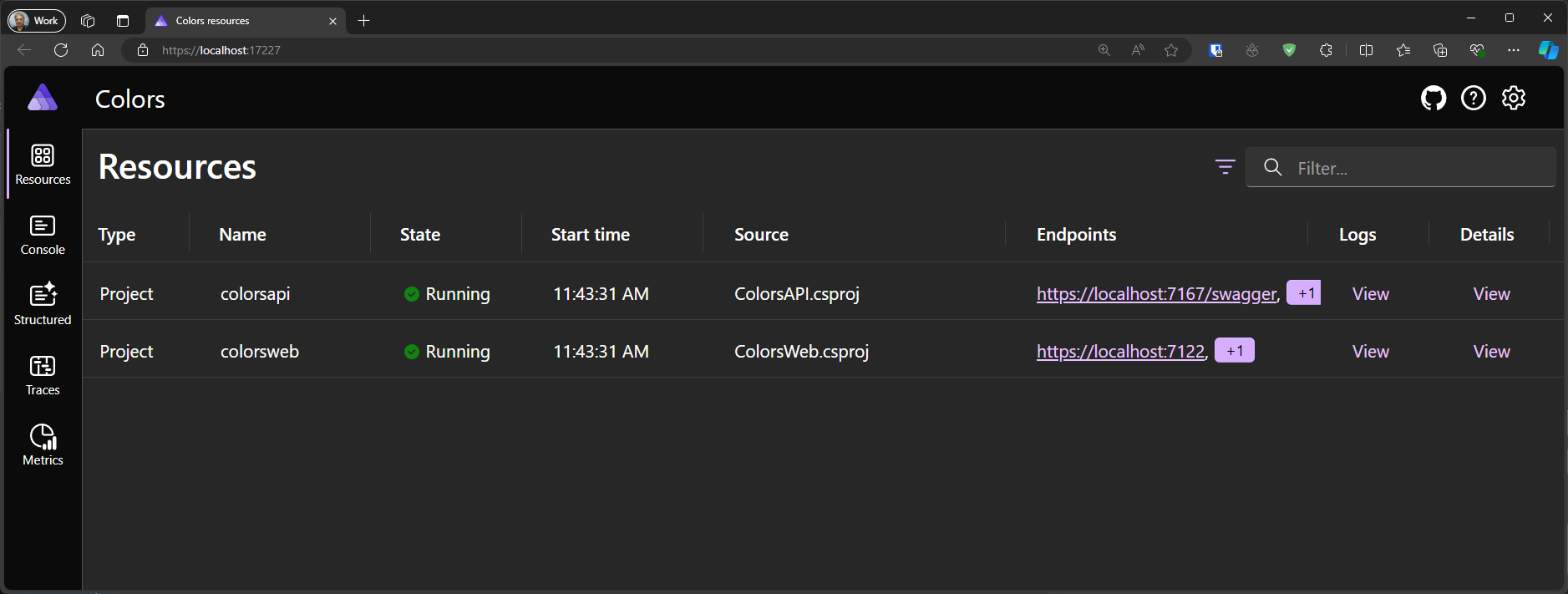Open the localhost:7167/swagger endpoint link
This screenshot has height=594, width=1568.
tap(1156, 294)
